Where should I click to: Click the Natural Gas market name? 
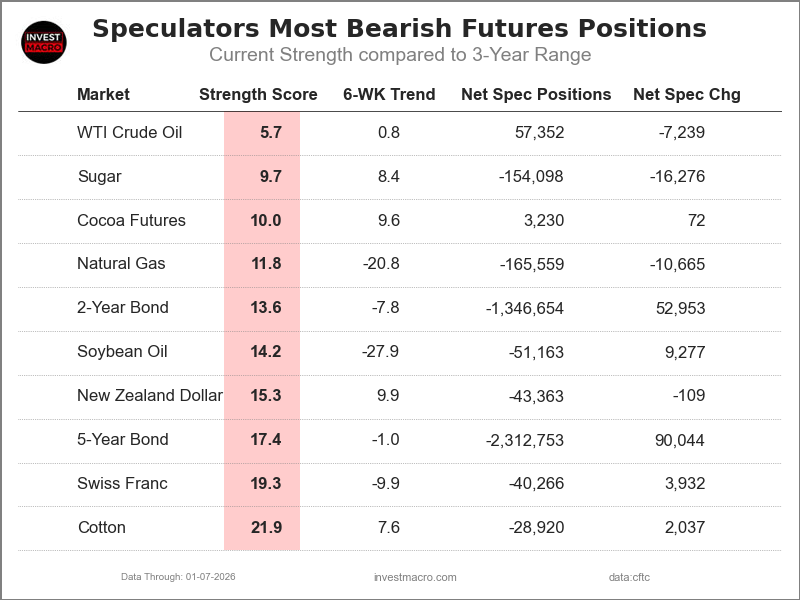tap(121, 264)
